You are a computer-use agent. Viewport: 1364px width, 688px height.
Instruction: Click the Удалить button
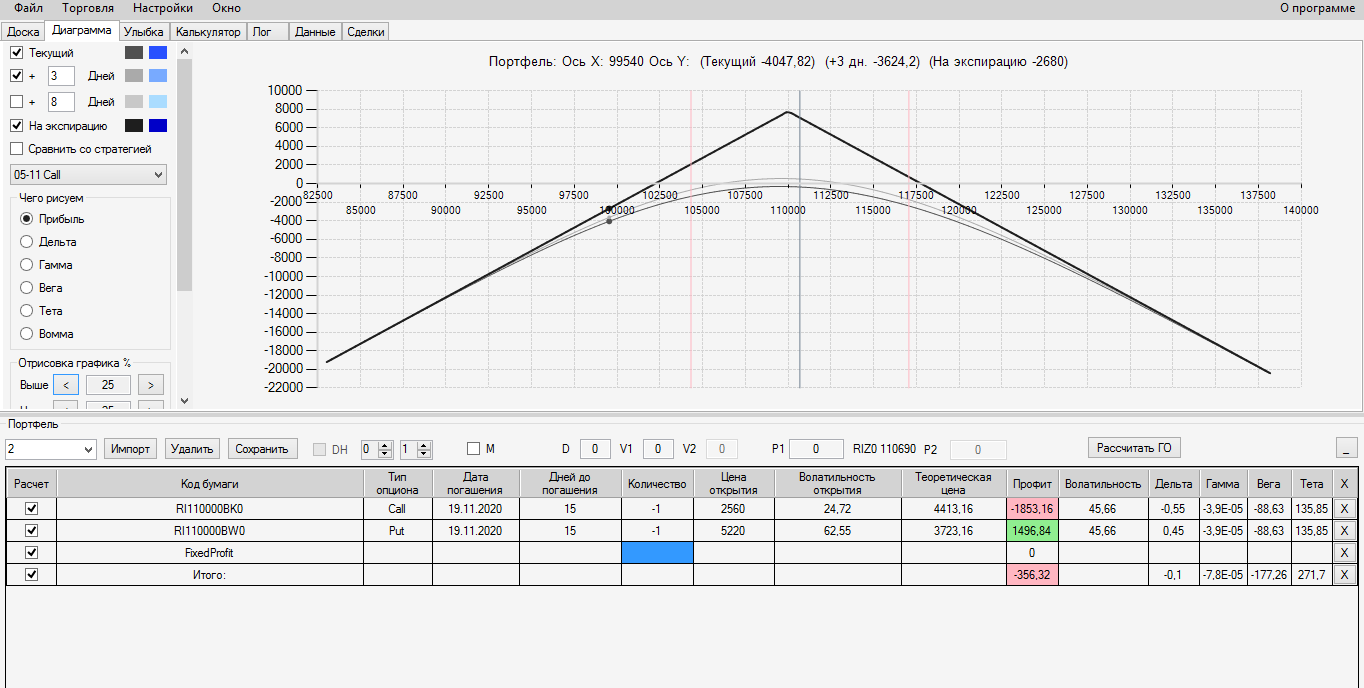click(x=192, y=449)
